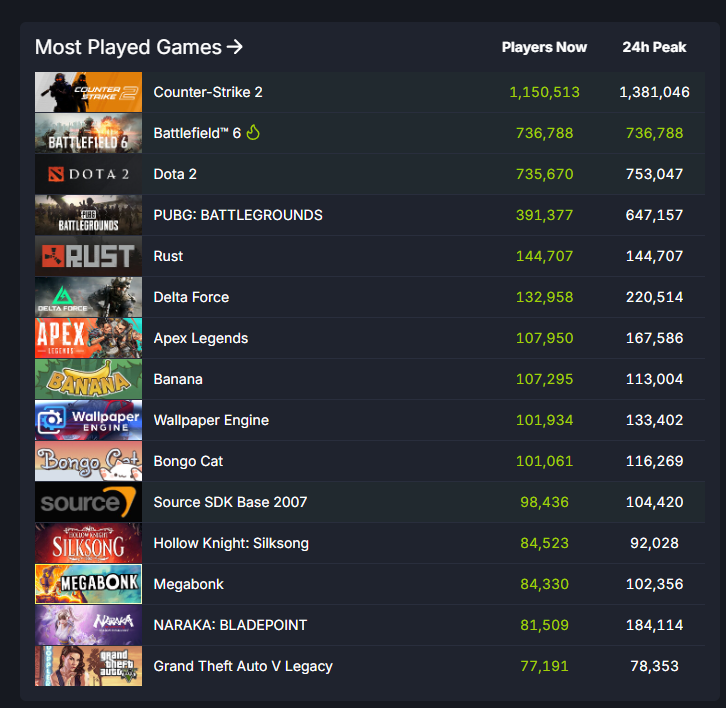726x708 pixels.
Task: Click the 101,934 players value
Action: pyautogui.click(x=544, y=420)
